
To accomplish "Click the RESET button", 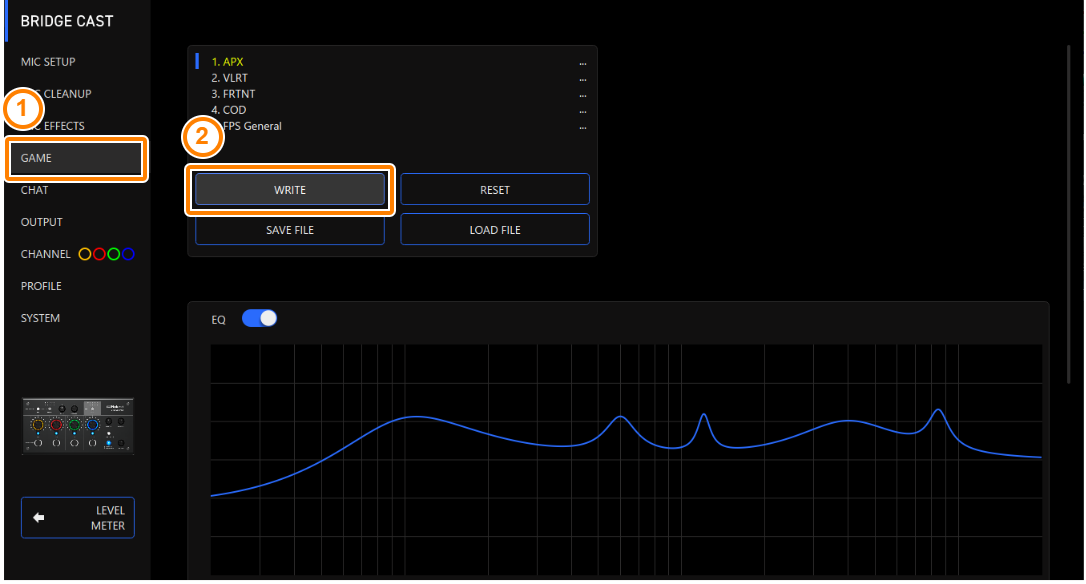I will click(495, 190).
